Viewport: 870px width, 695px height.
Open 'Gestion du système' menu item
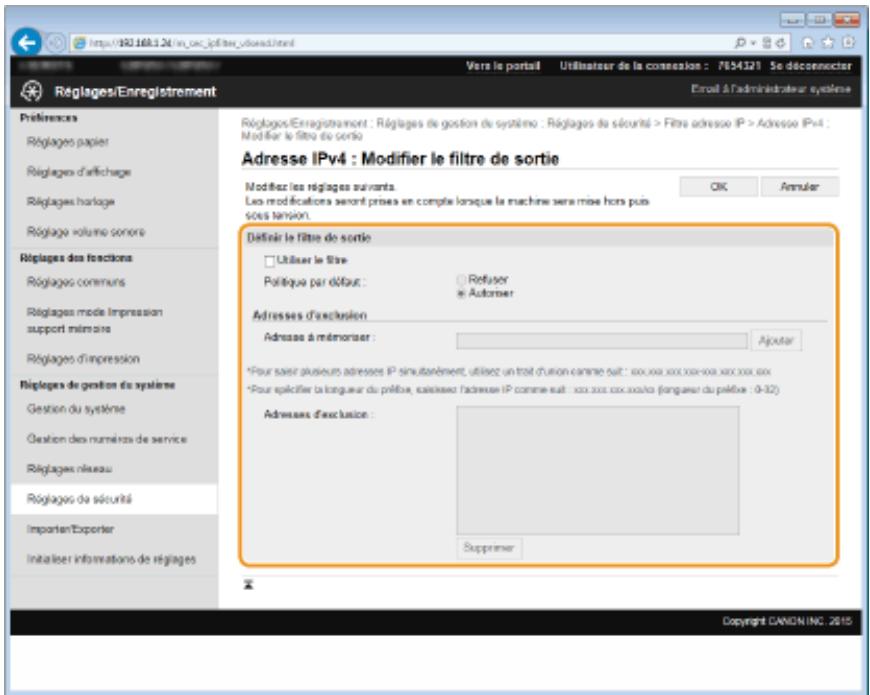coord(76,409)
